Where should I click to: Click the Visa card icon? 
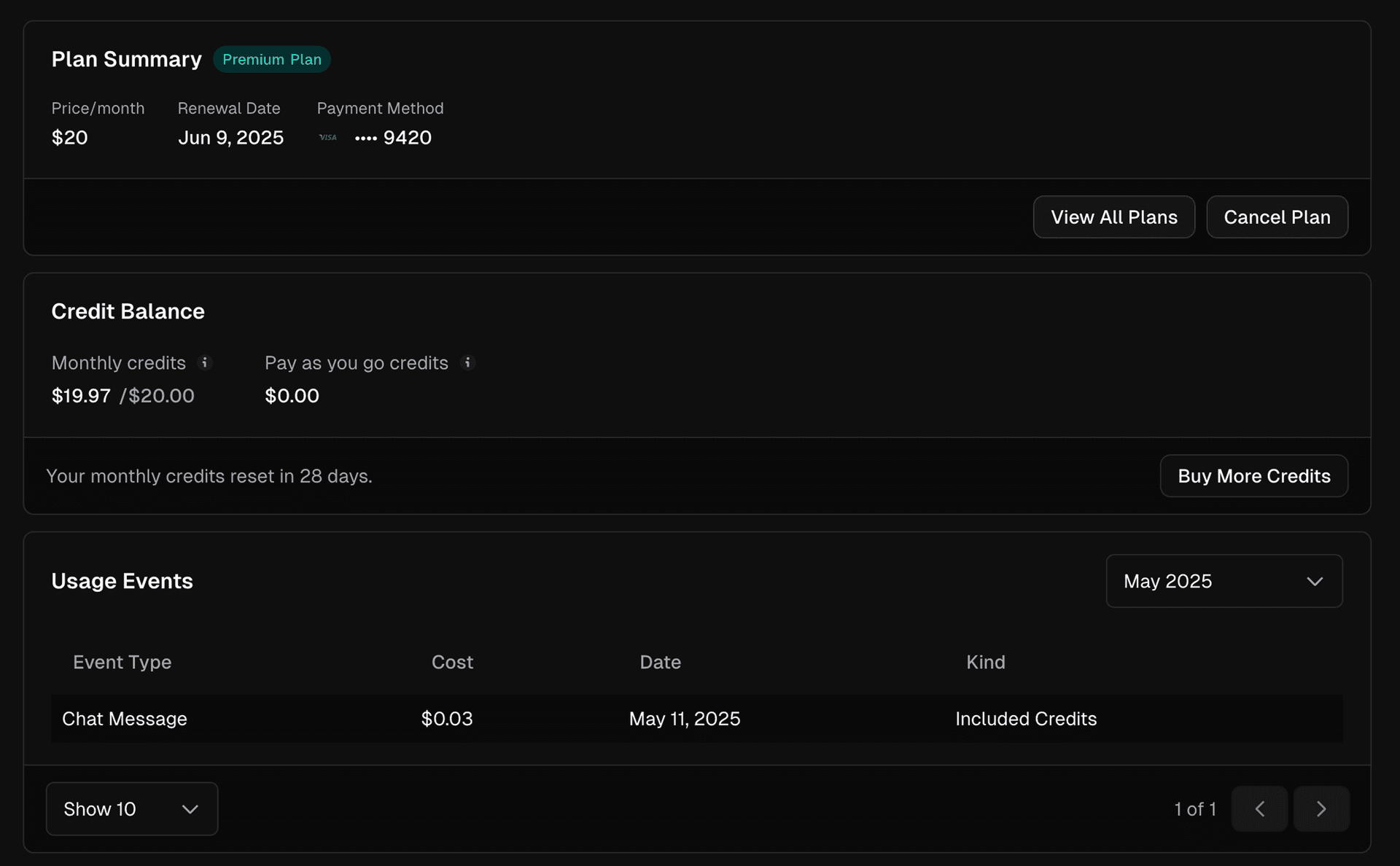327,137
